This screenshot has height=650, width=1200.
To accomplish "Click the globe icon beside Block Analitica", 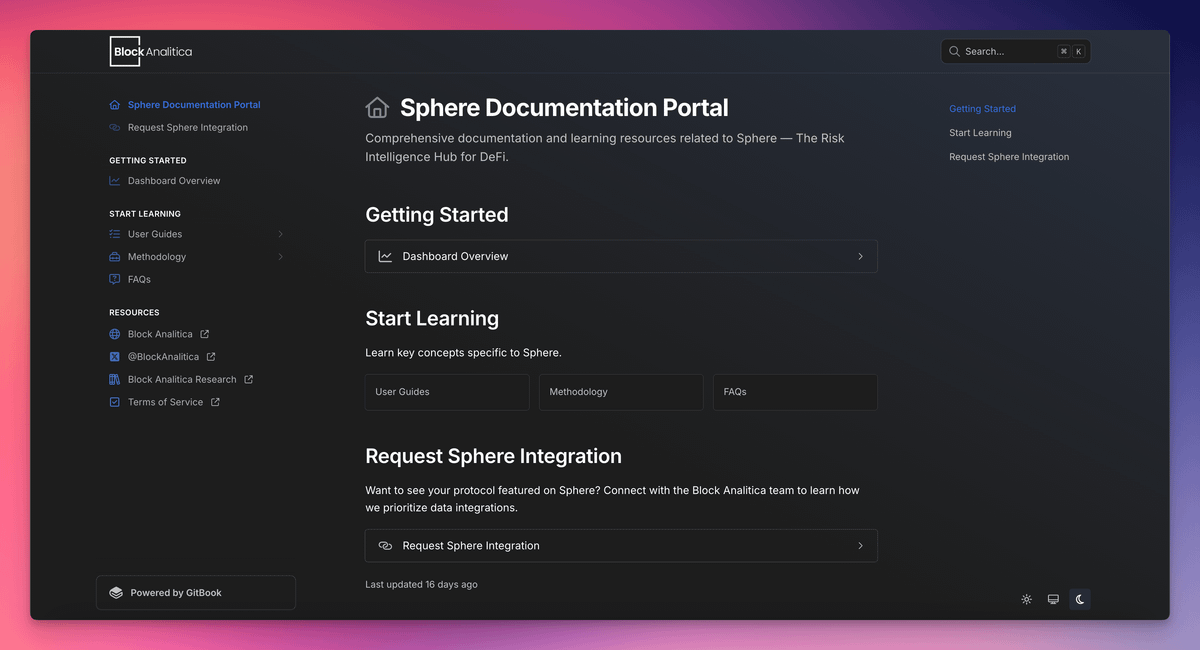I will pyautogui.click(x=115, y=334).
